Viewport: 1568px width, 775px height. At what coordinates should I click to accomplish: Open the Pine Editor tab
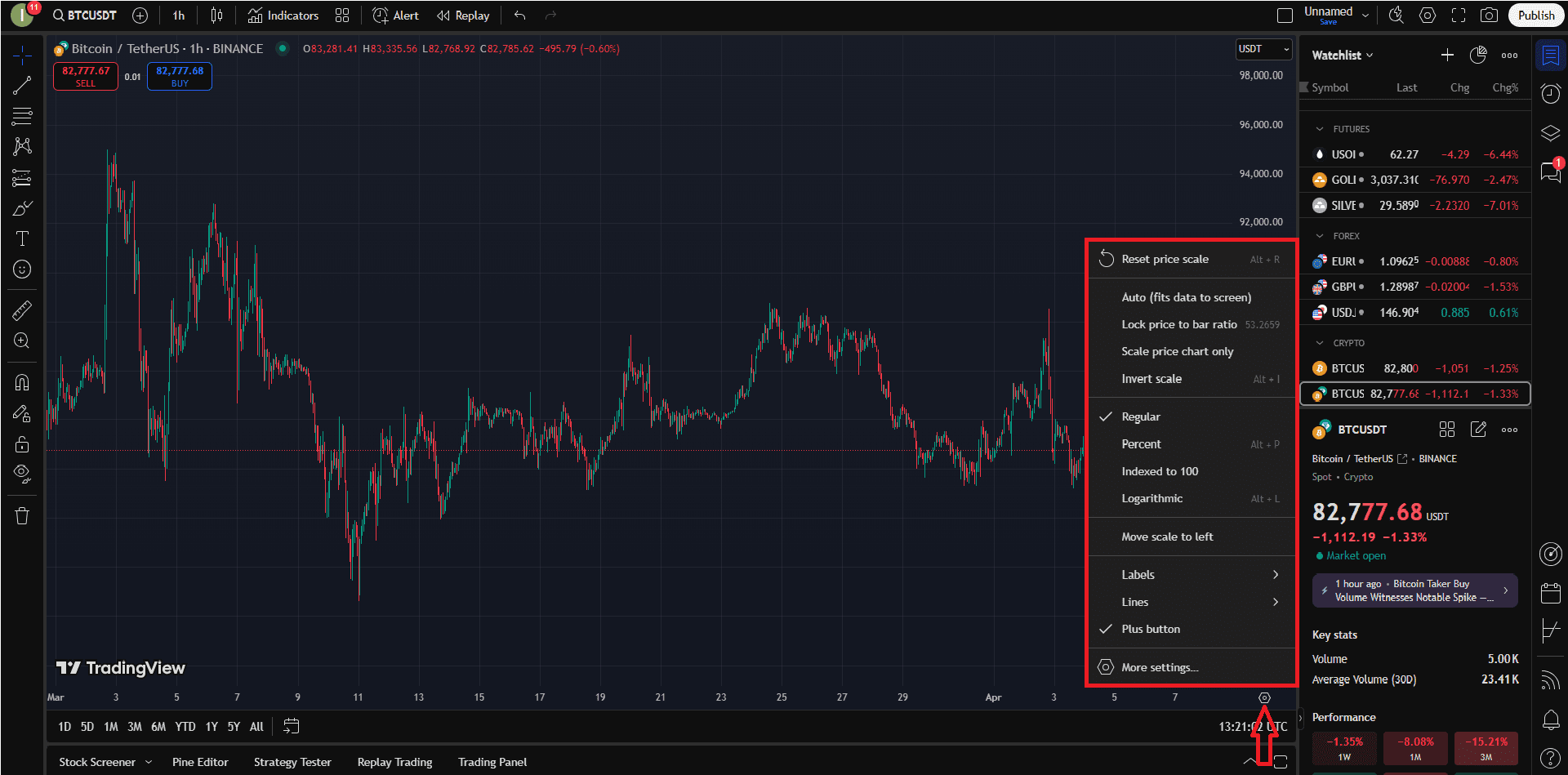pos(200,762)
